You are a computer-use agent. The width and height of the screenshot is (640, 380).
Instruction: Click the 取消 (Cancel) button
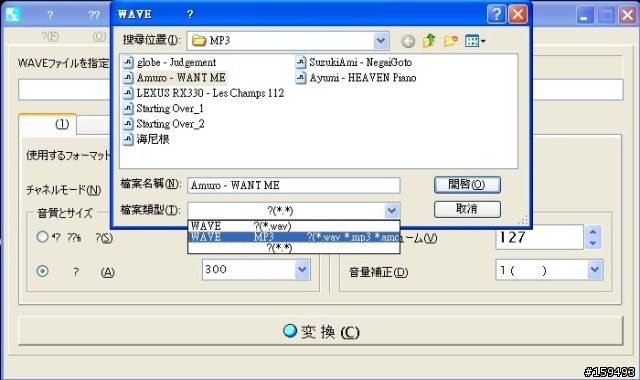467,209
